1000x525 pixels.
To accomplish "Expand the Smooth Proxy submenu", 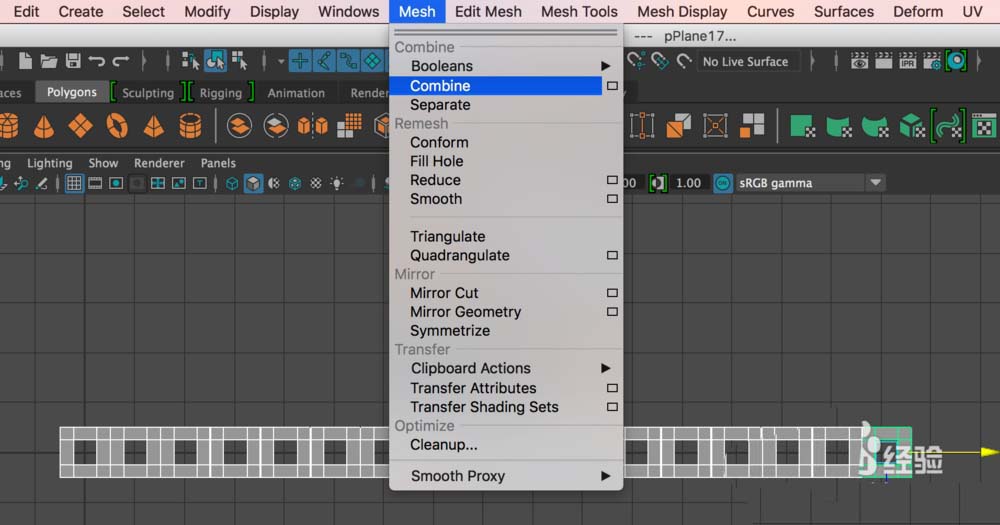I will coord(605,477).
